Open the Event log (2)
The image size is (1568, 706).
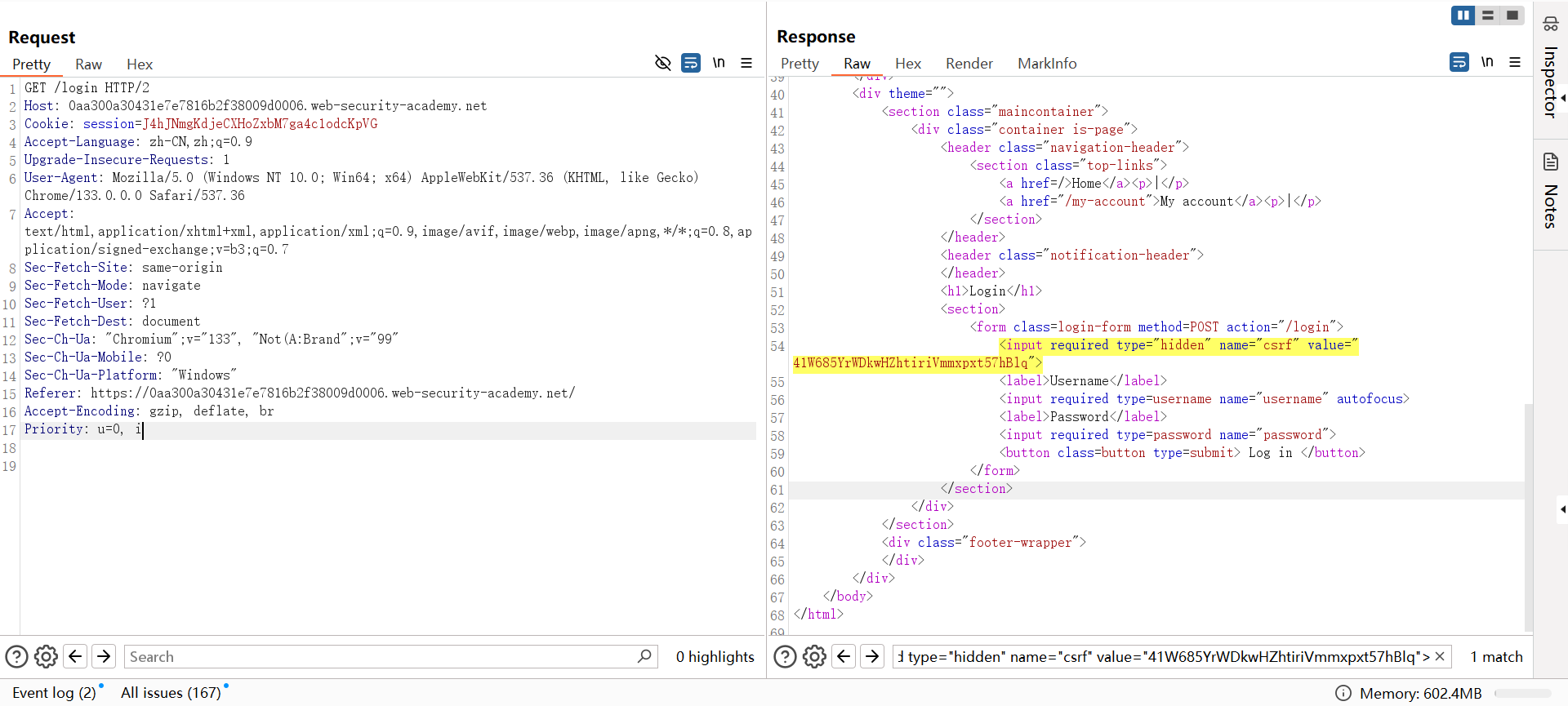(x=54, y=693)
